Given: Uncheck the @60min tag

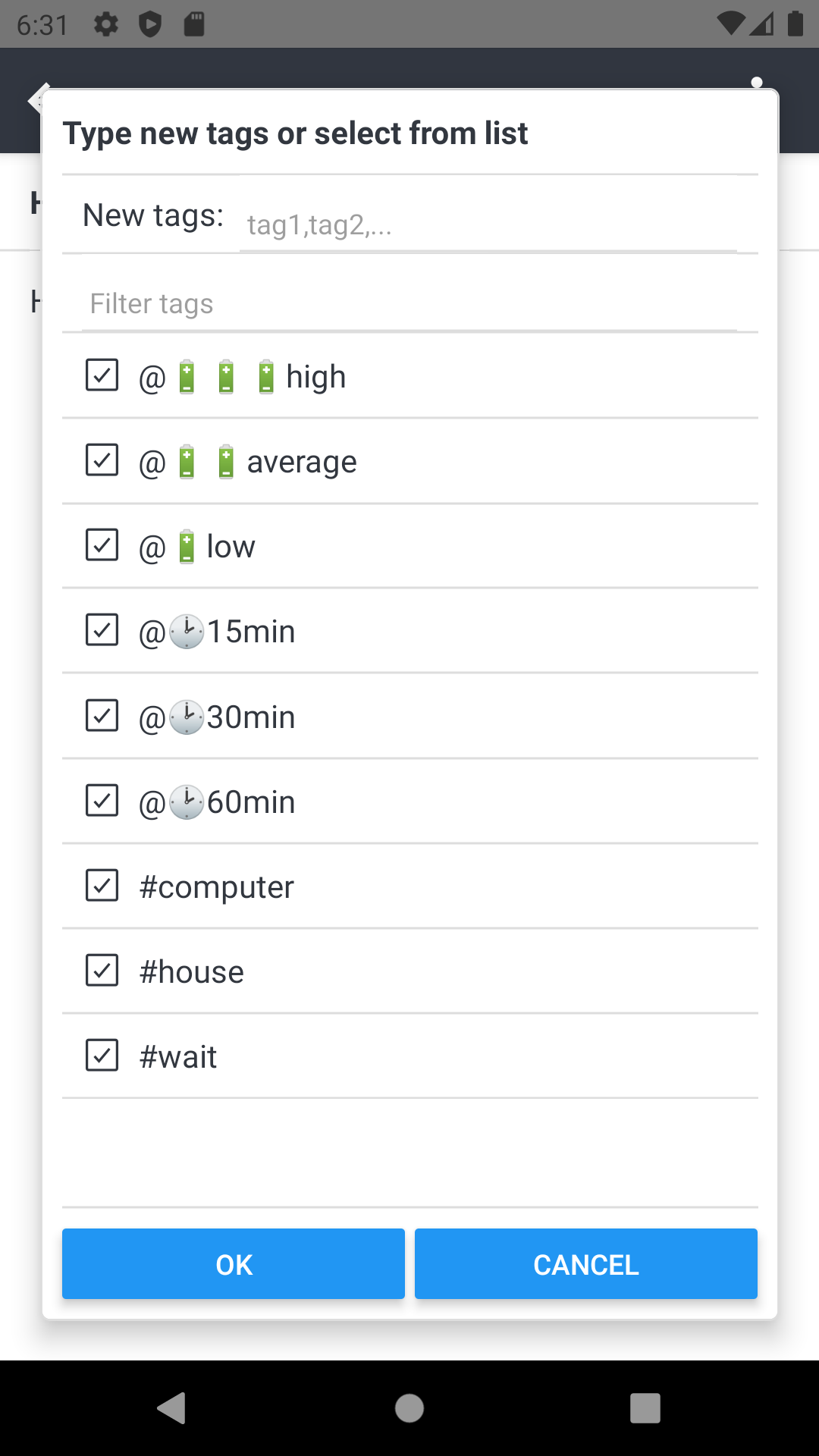Looking at the screenshot, I should click(101, 799).
